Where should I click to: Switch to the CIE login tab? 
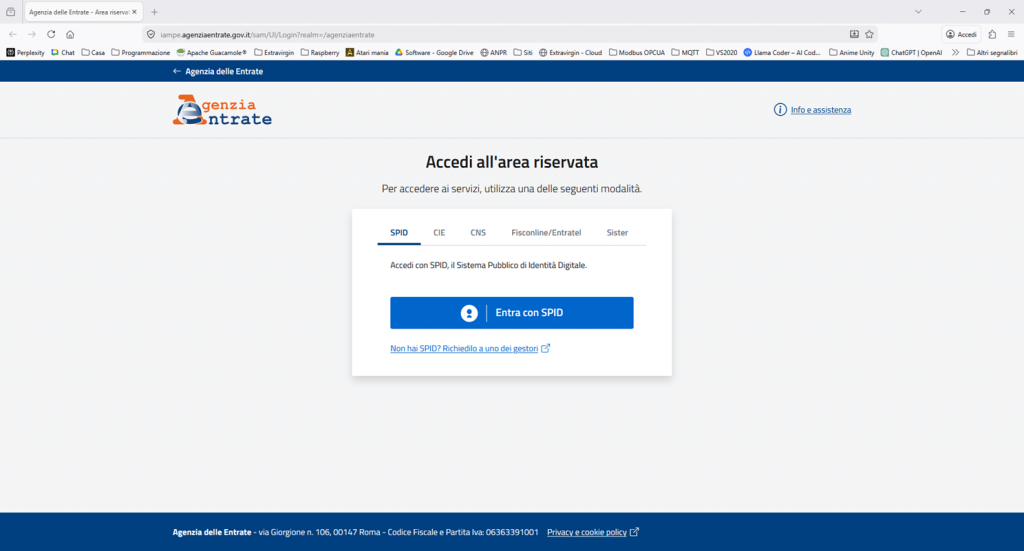[439, 232]
